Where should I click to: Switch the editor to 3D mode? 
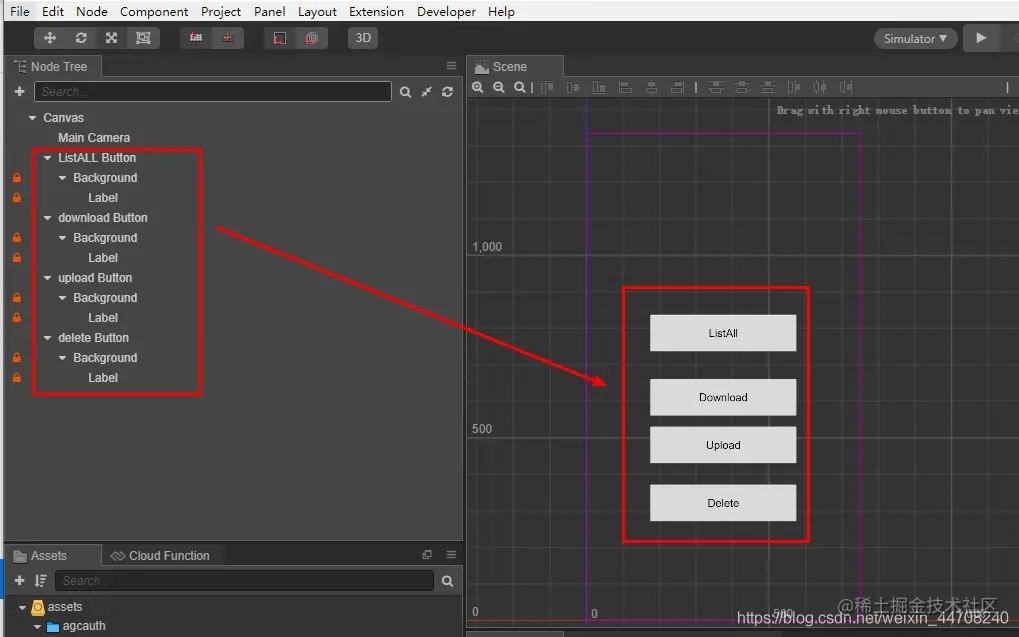(363, 38)
